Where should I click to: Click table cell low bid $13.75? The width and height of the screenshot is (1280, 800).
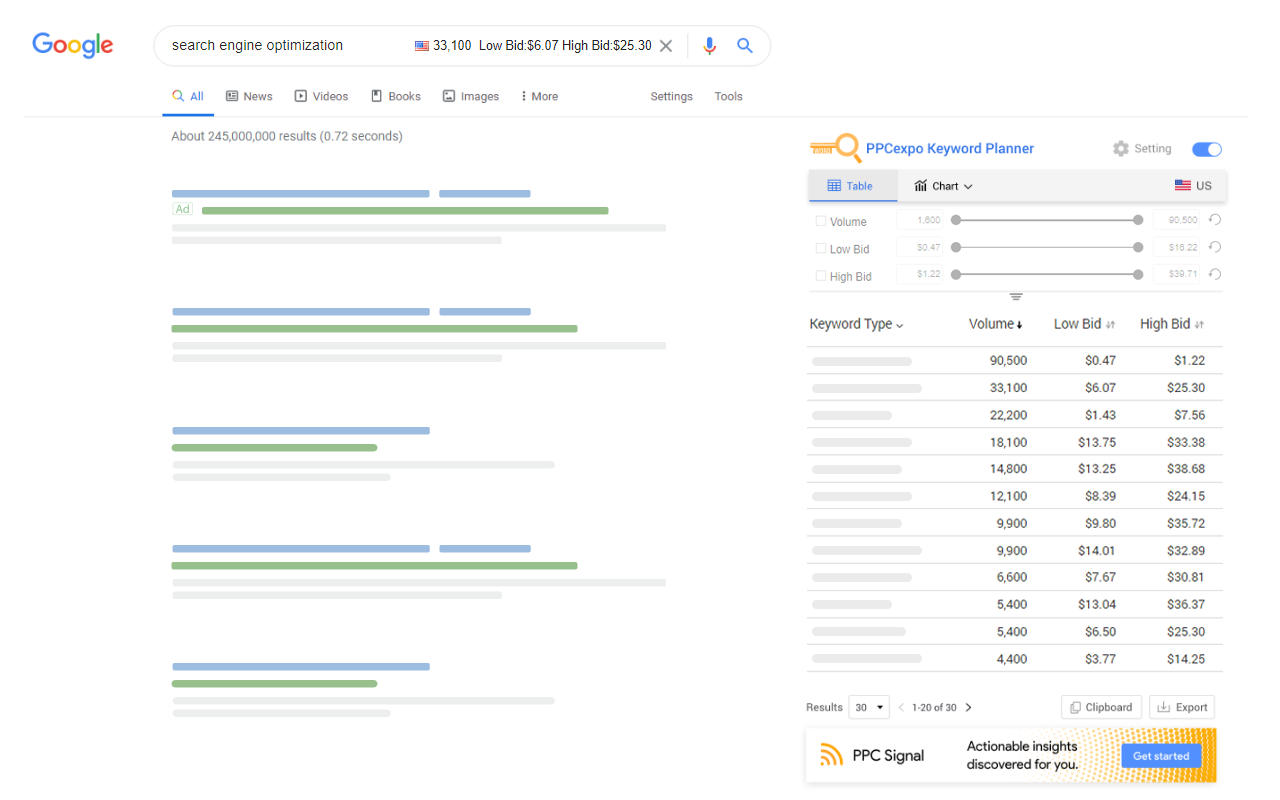(x=1097, y=442)
